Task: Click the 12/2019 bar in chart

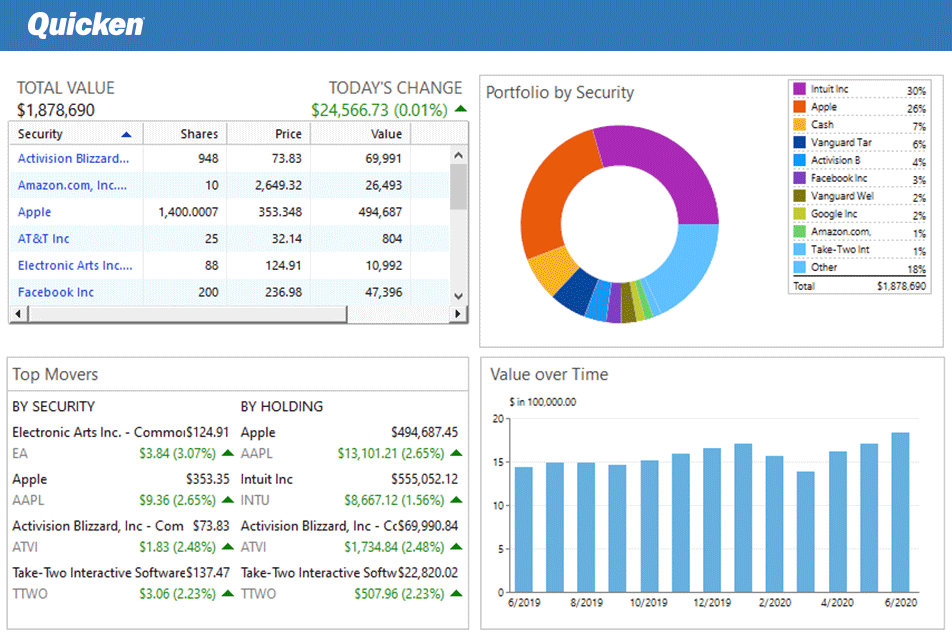Action: pos(712,520)
